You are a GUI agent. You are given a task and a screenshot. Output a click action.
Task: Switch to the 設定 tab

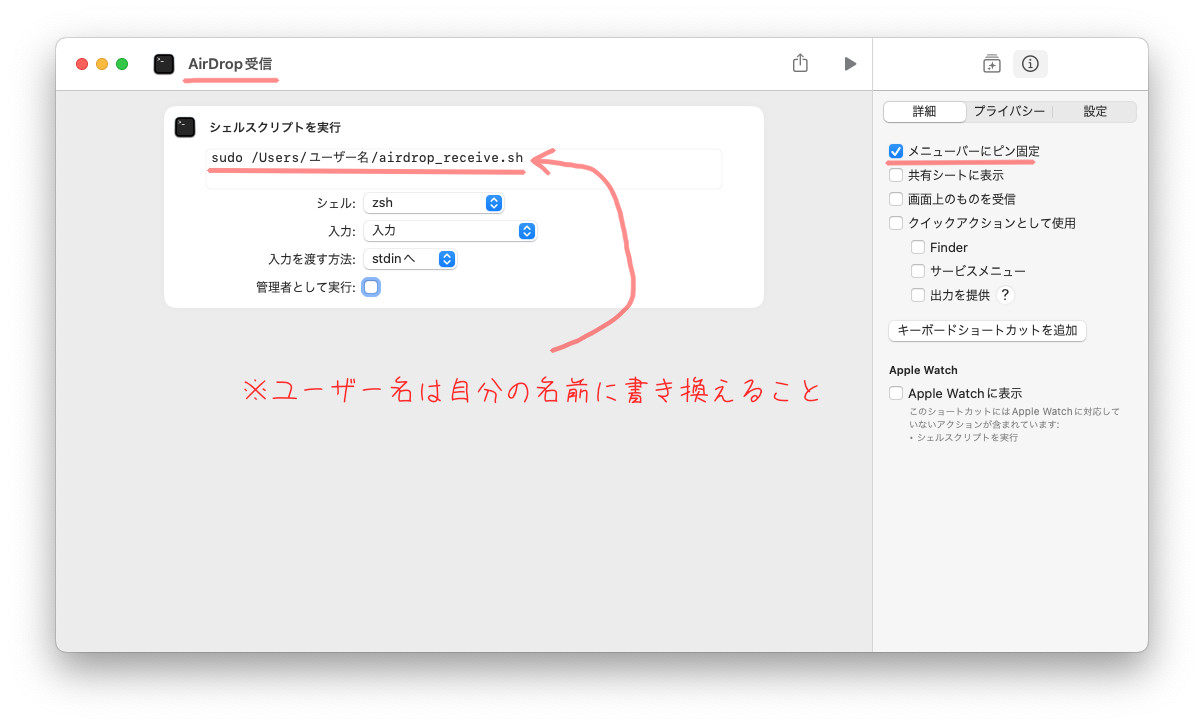(x=1095, y=111)
